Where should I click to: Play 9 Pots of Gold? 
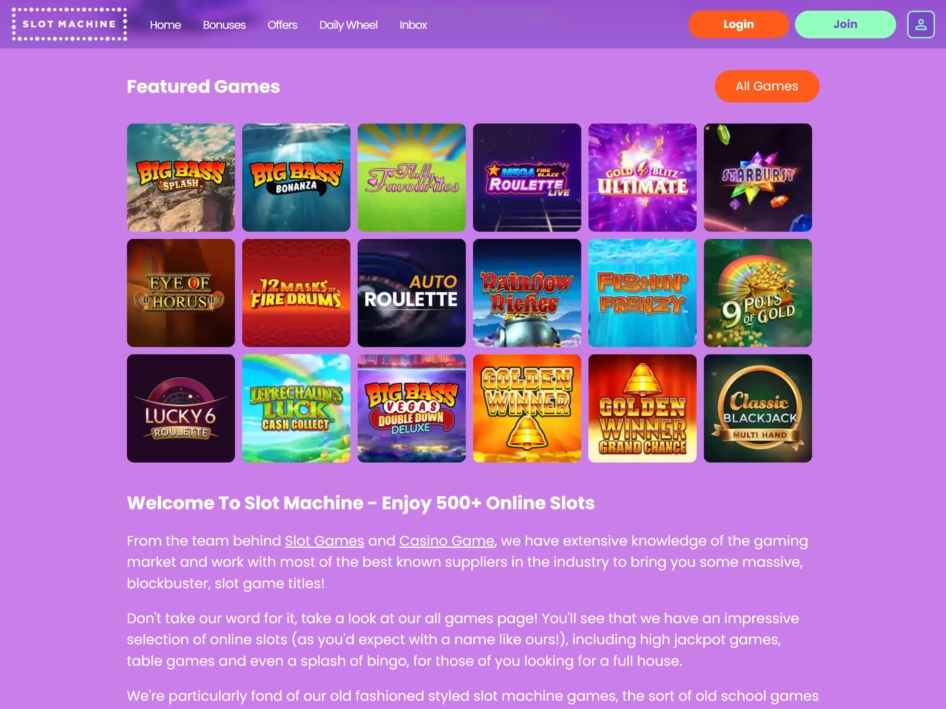coord(758,293)
